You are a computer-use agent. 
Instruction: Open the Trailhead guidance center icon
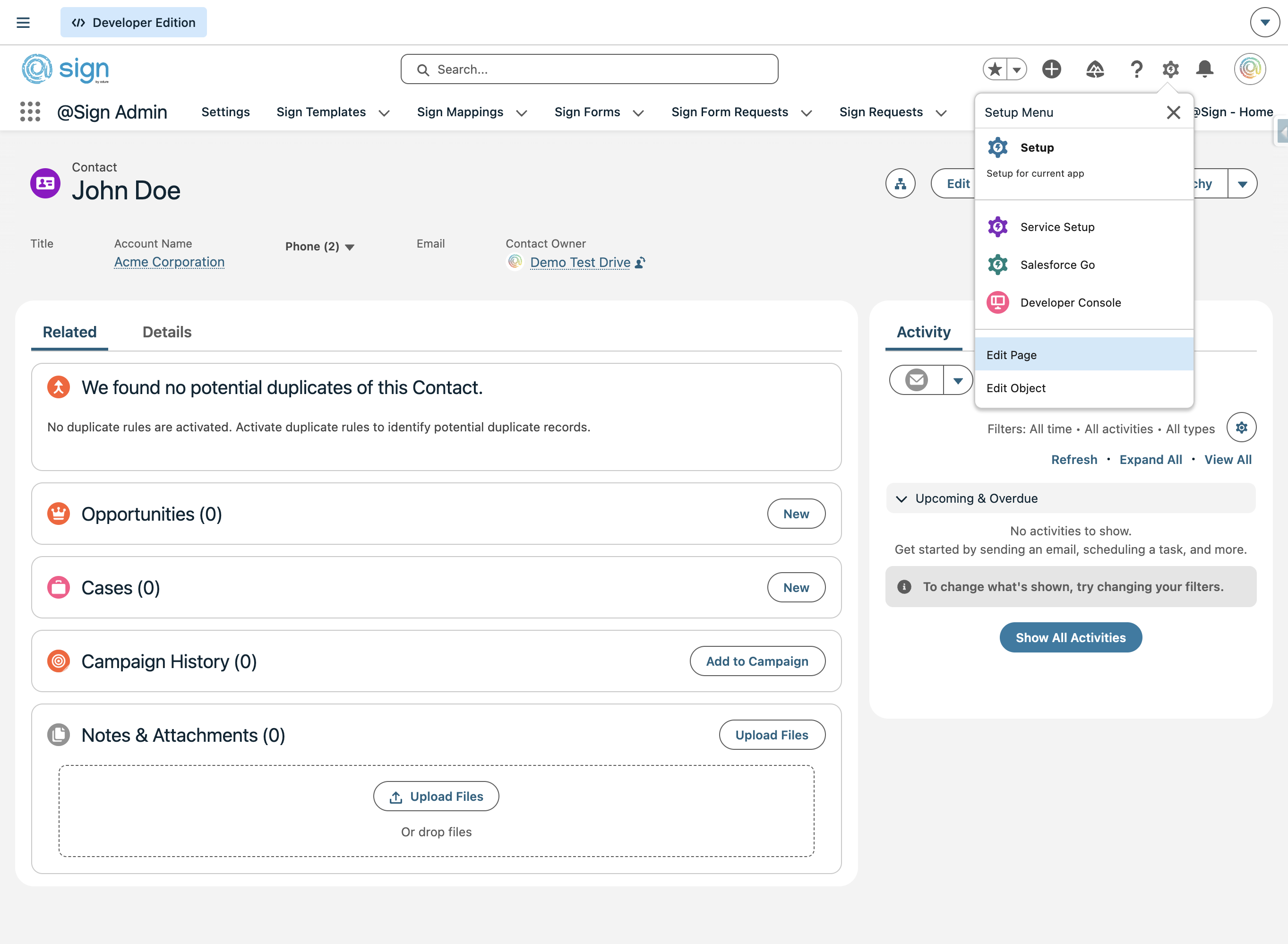1094,69
